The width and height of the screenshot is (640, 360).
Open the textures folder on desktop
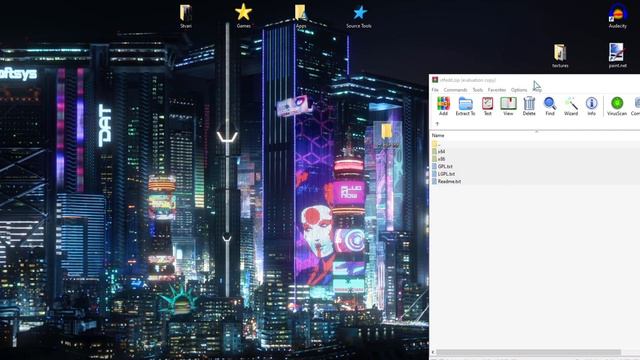tap(560, 56)
